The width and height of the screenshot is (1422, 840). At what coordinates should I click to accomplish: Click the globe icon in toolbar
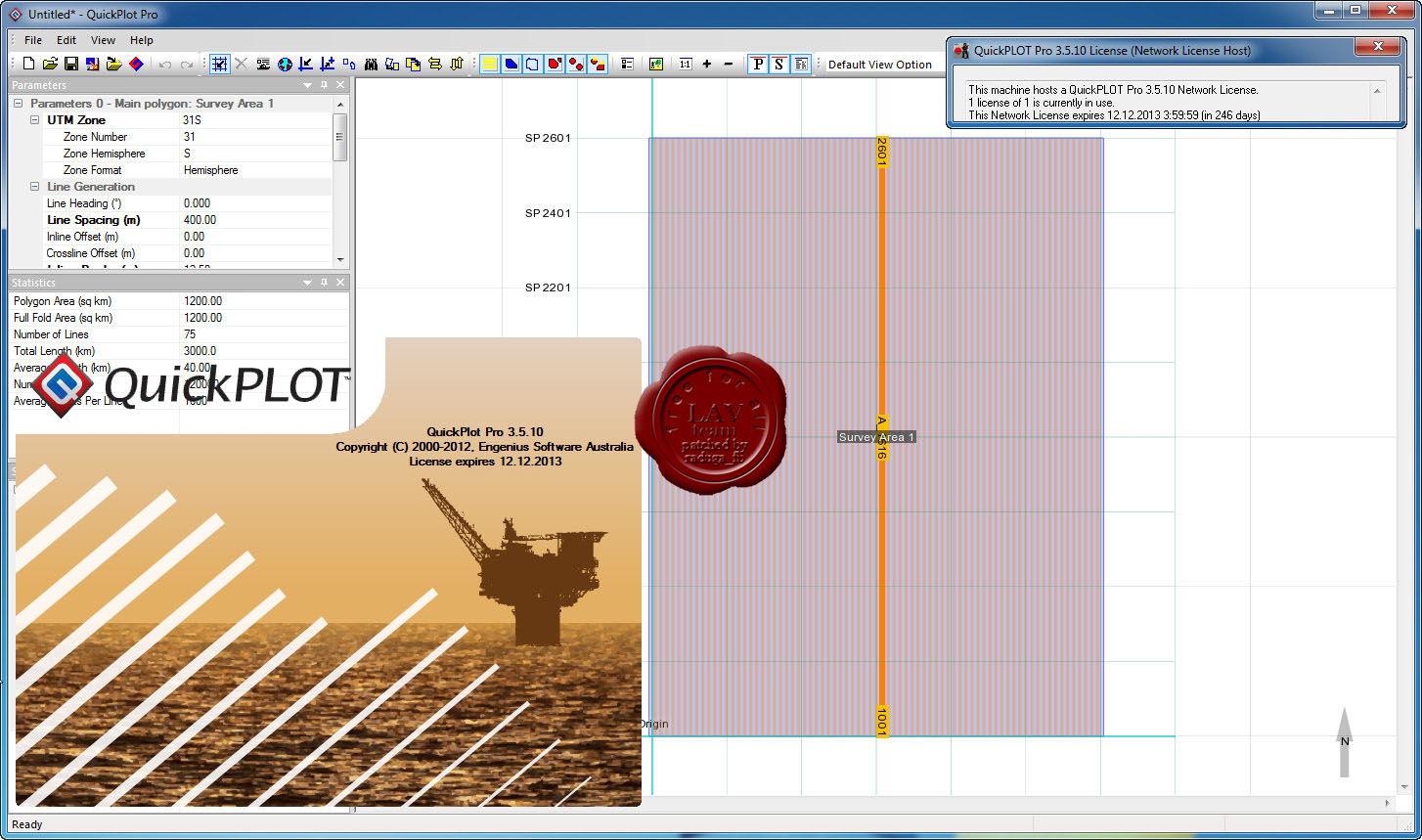pos(285,64)
